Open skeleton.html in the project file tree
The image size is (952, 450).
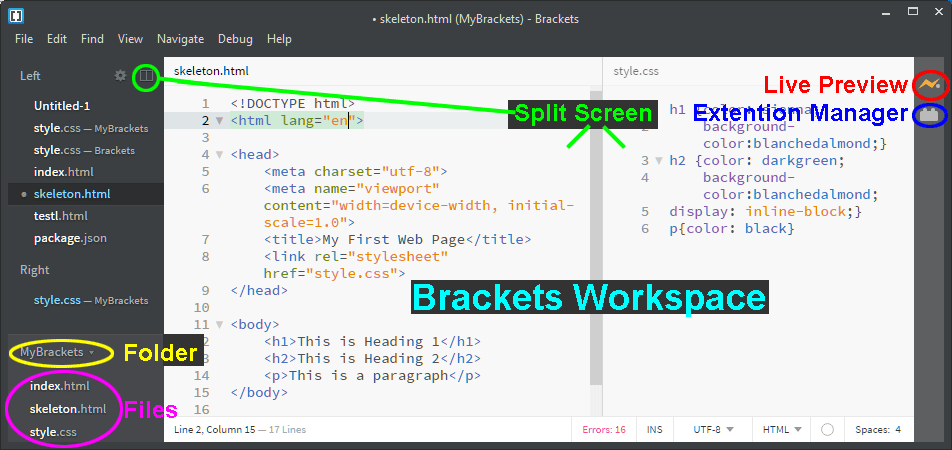68,409
